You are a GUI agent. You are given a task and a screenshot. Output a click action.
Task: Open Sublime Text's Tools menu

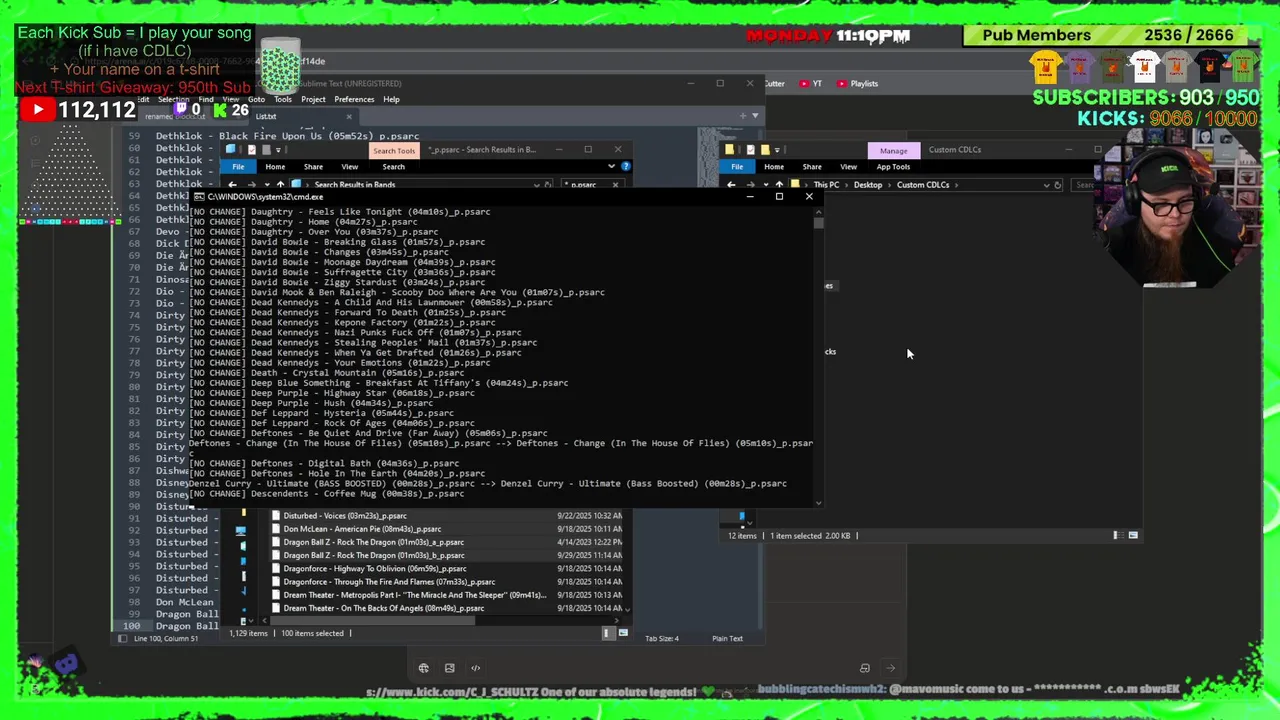click(x=283, y=99)
